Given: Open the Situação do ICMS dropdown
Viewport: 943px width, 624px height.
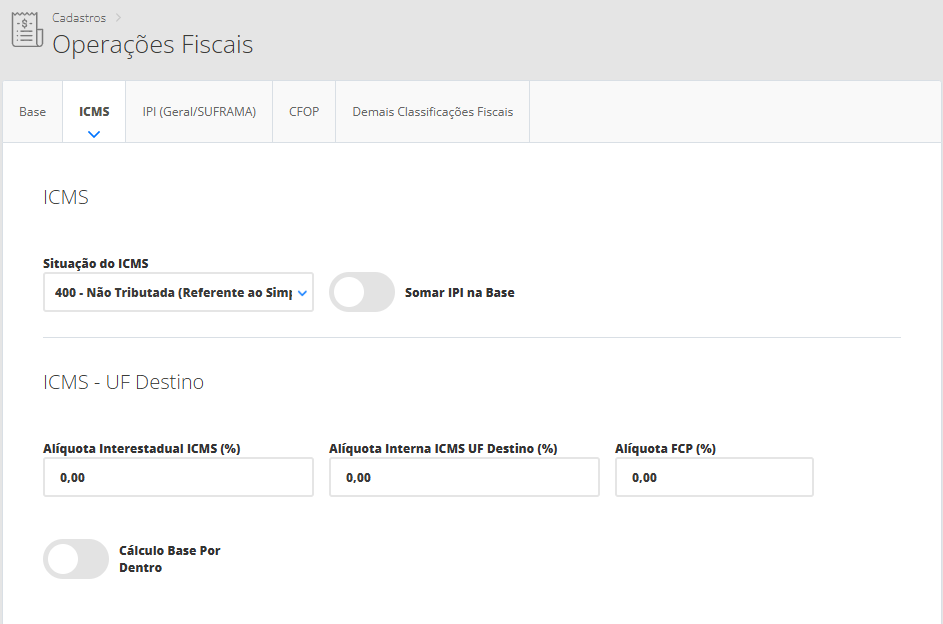Looking at the screenshot, I should pos(178,293).
